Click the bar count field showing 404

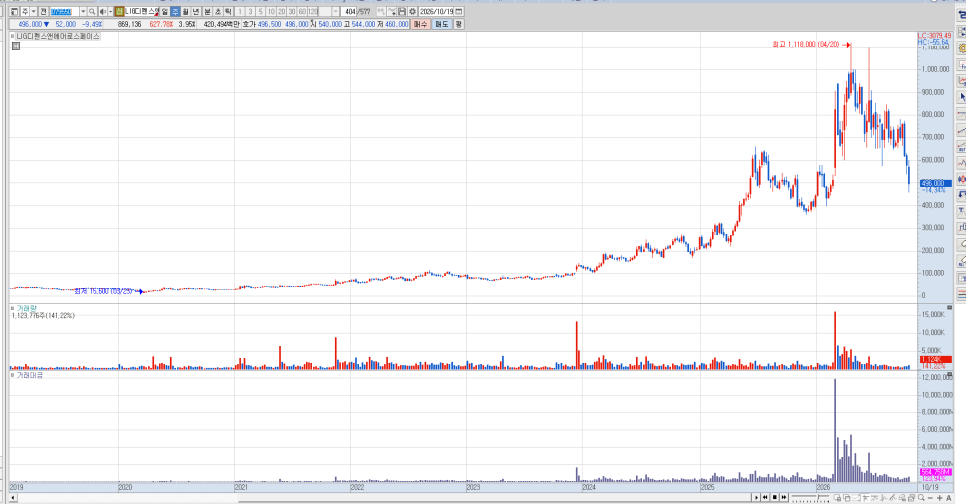[349, 11]
